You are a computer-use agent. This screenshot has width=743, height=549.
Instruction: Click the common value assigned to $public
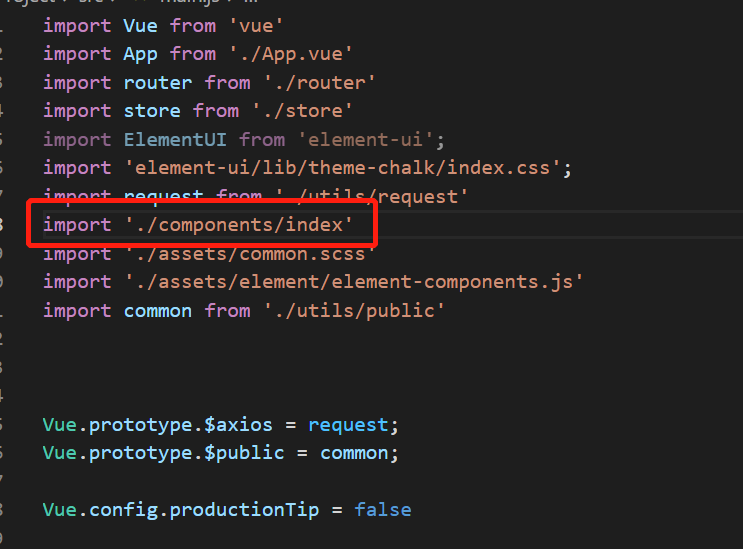point(354,453)
